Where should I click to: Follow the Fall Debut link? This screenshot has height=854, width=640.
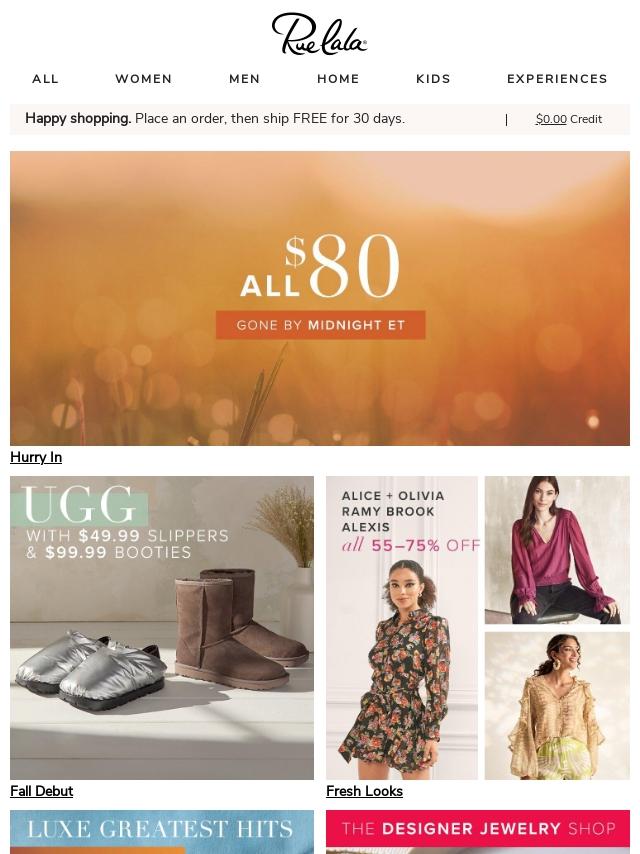(x=41, y=791)
